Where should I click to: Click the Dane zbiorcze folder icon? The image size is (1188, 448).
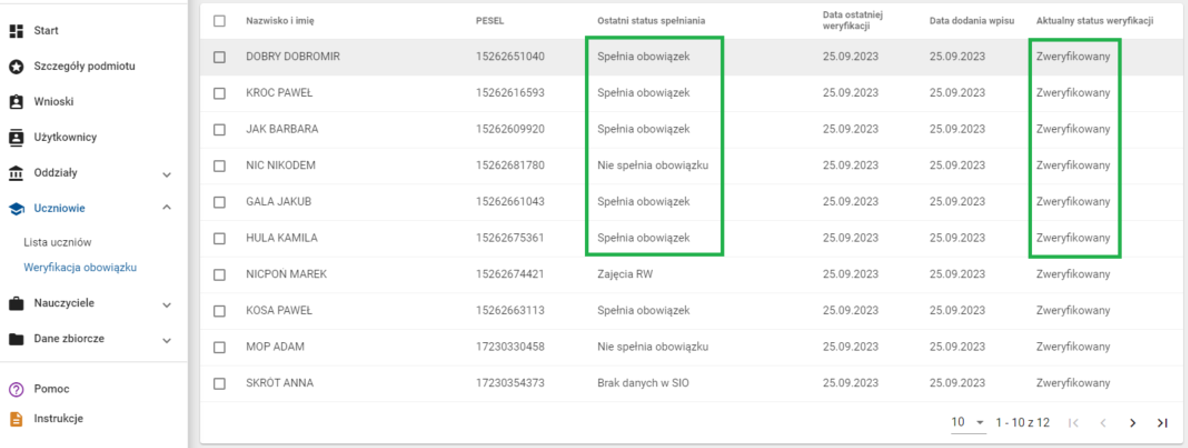pos(16,338)
